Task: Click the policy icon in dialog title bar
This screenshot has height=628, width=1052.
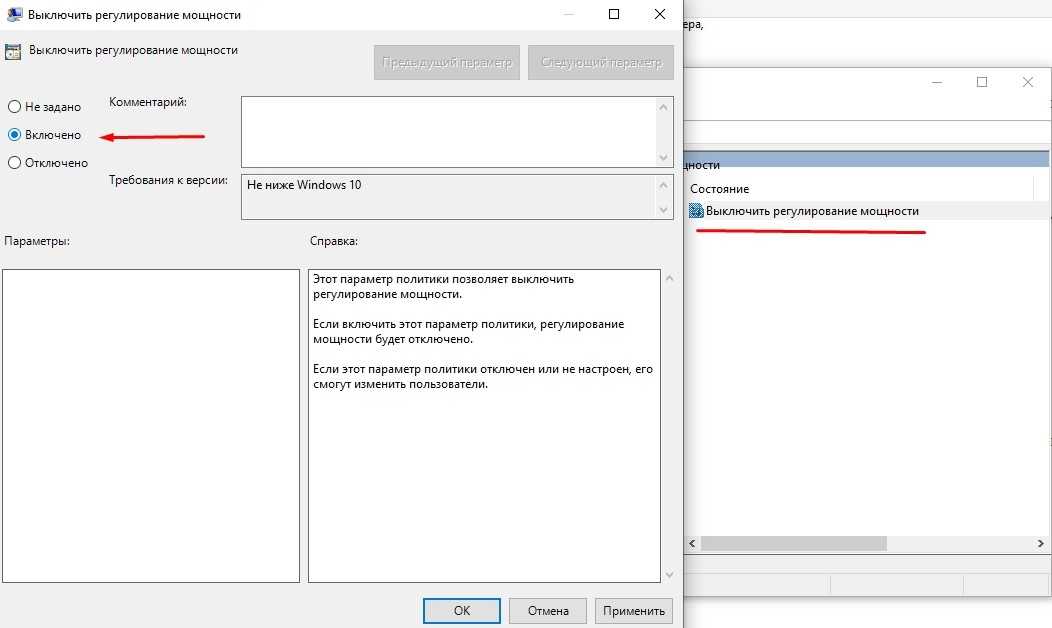Action: click(x=14, y=15)
